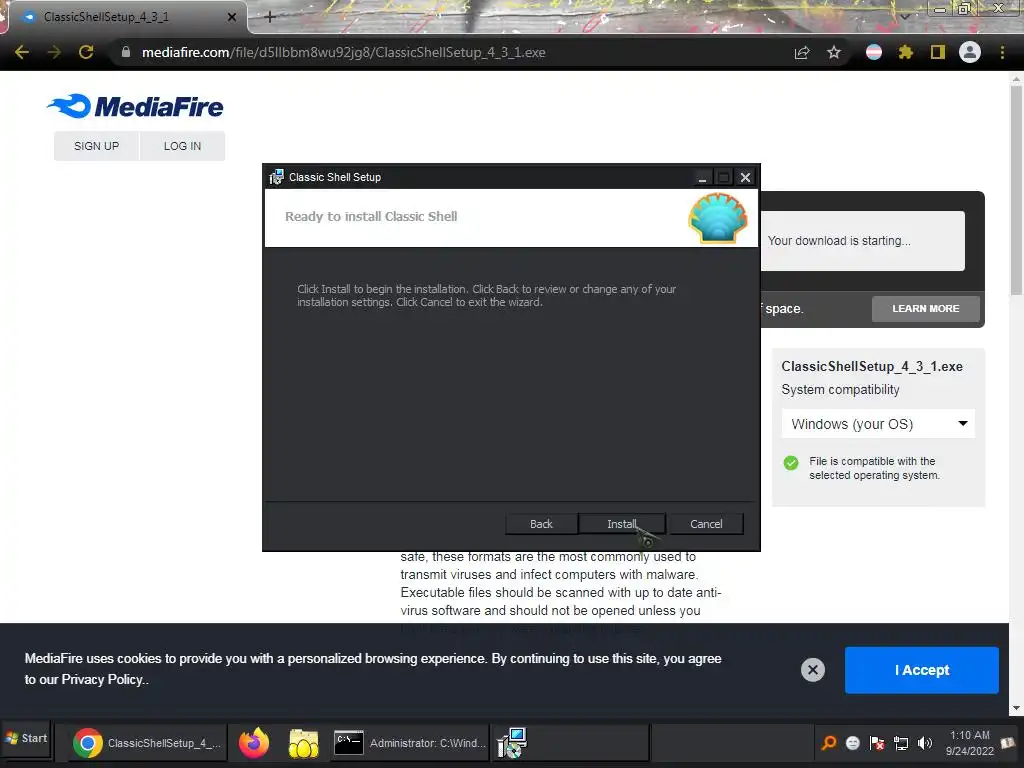1024x768 pixels.
Task: Open Chrome three-dot menu
Action: coord(1002,52)
